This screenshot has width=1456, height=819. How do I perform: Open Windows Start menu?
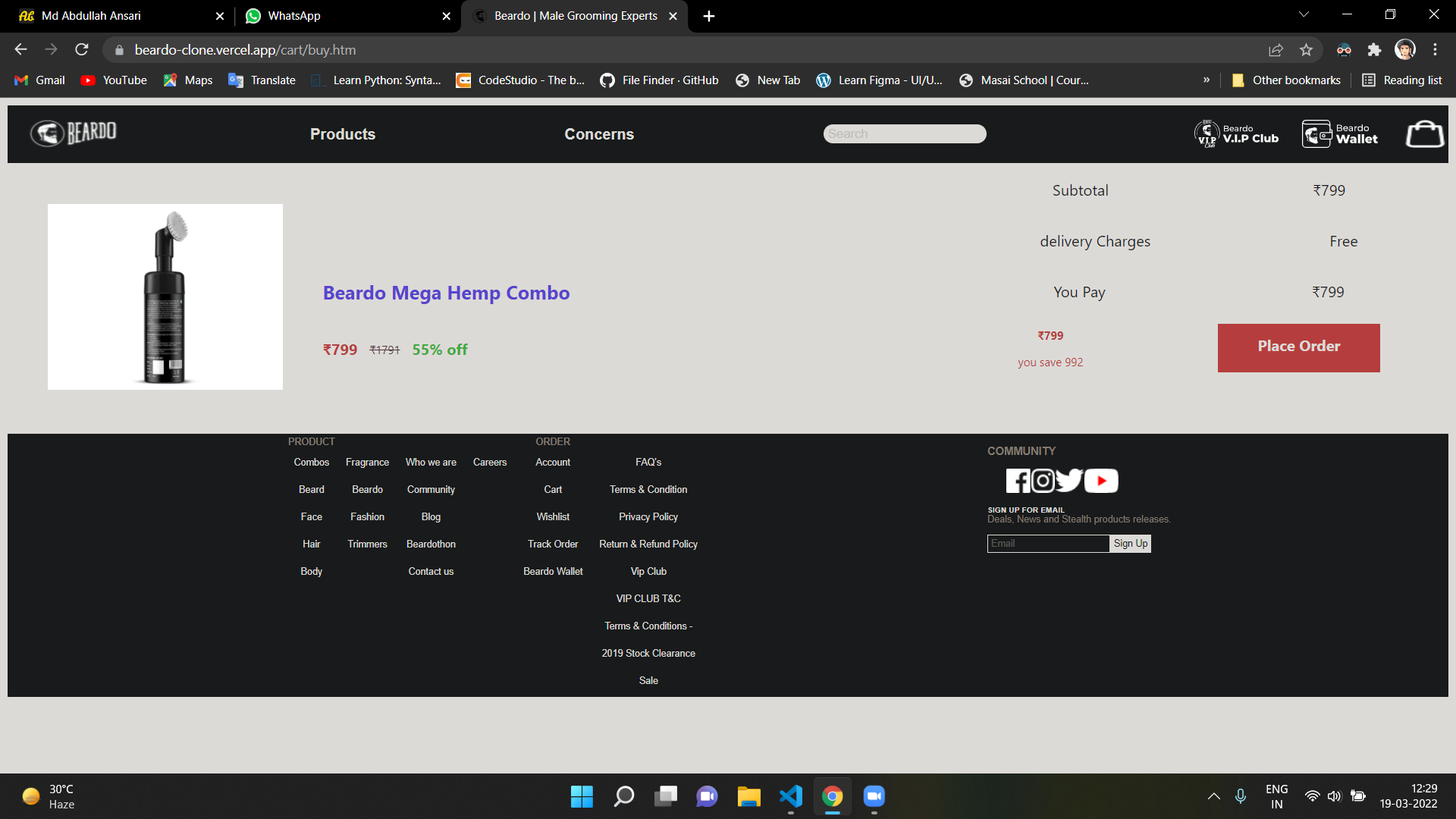click(582, 796)
